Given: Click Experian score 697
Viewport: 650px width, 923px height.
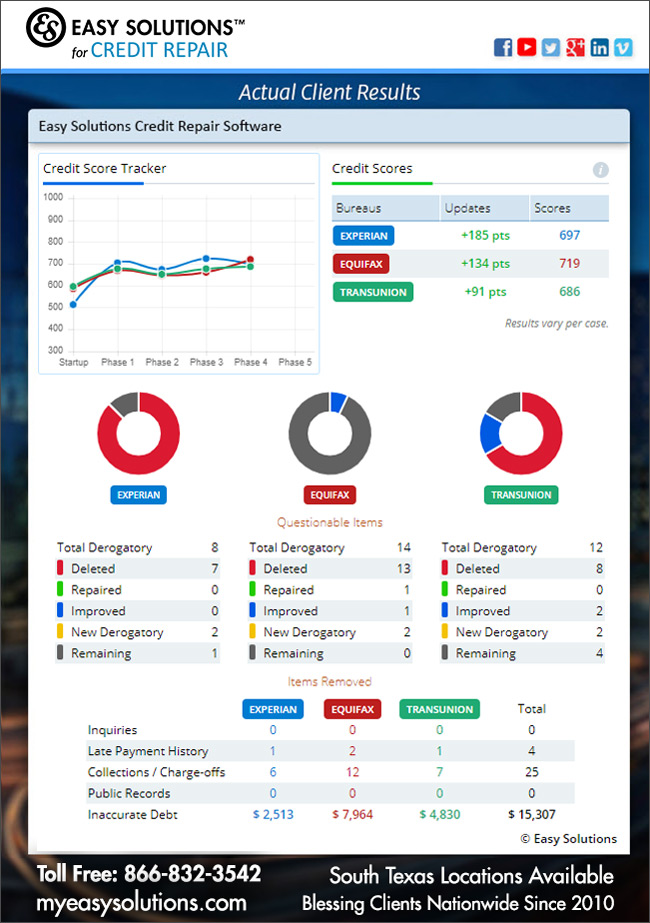Looking at the screenshot, I should (x=569, y=235).
